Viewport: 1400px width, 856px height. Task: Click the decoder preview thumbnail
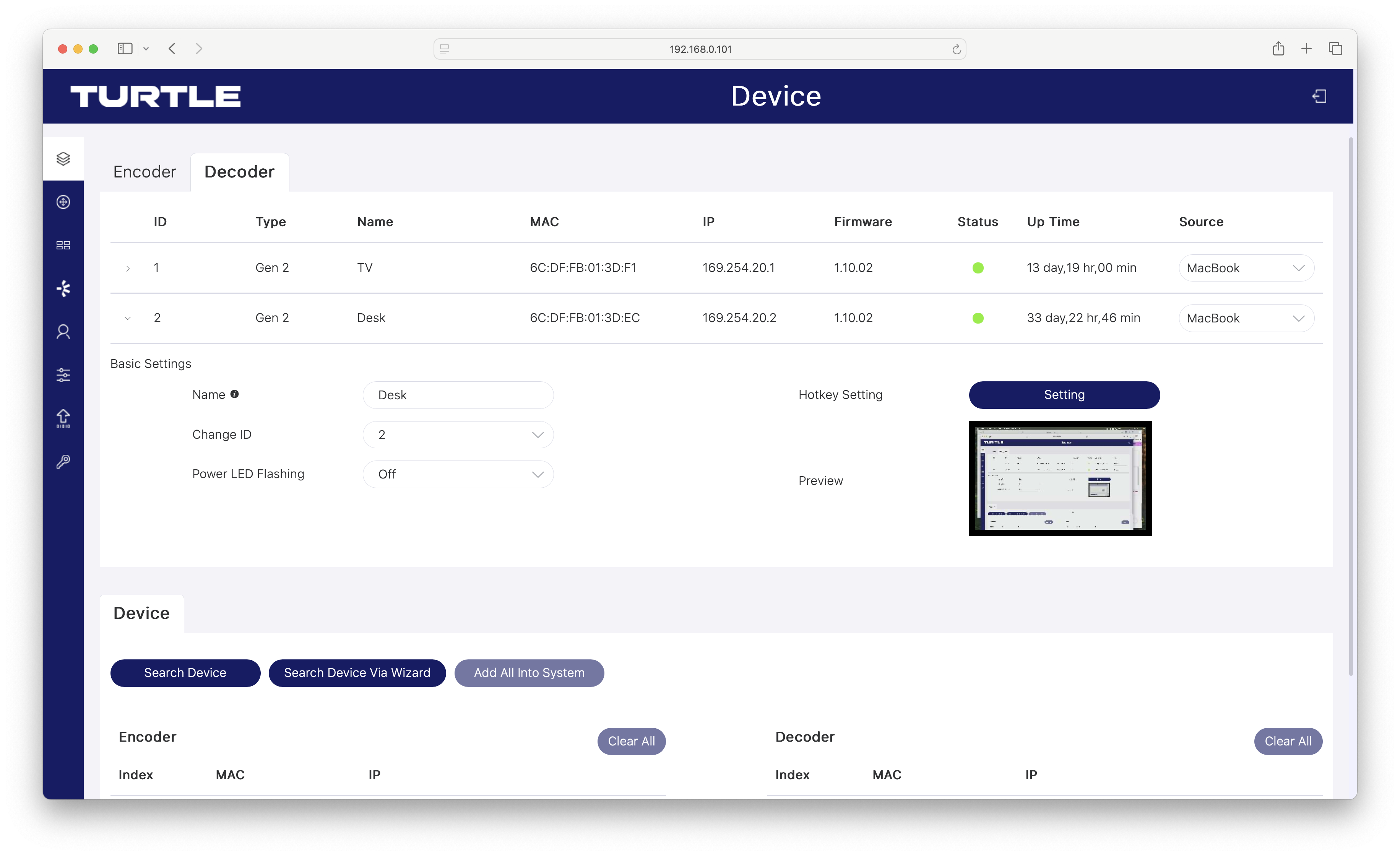point(1060,478)
